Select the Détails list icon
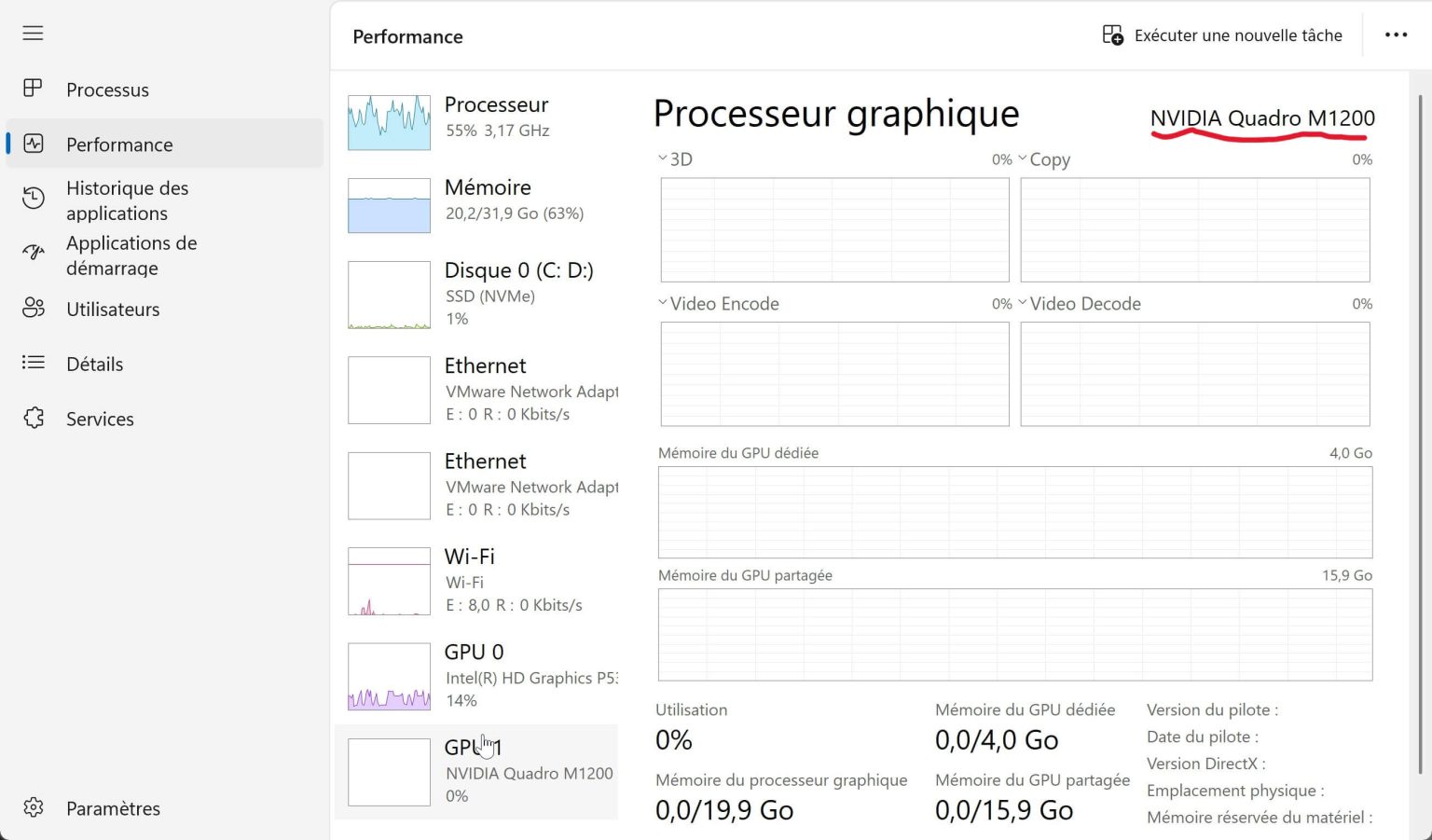This screenshot has width=1432, height=840. click(34, 364)
